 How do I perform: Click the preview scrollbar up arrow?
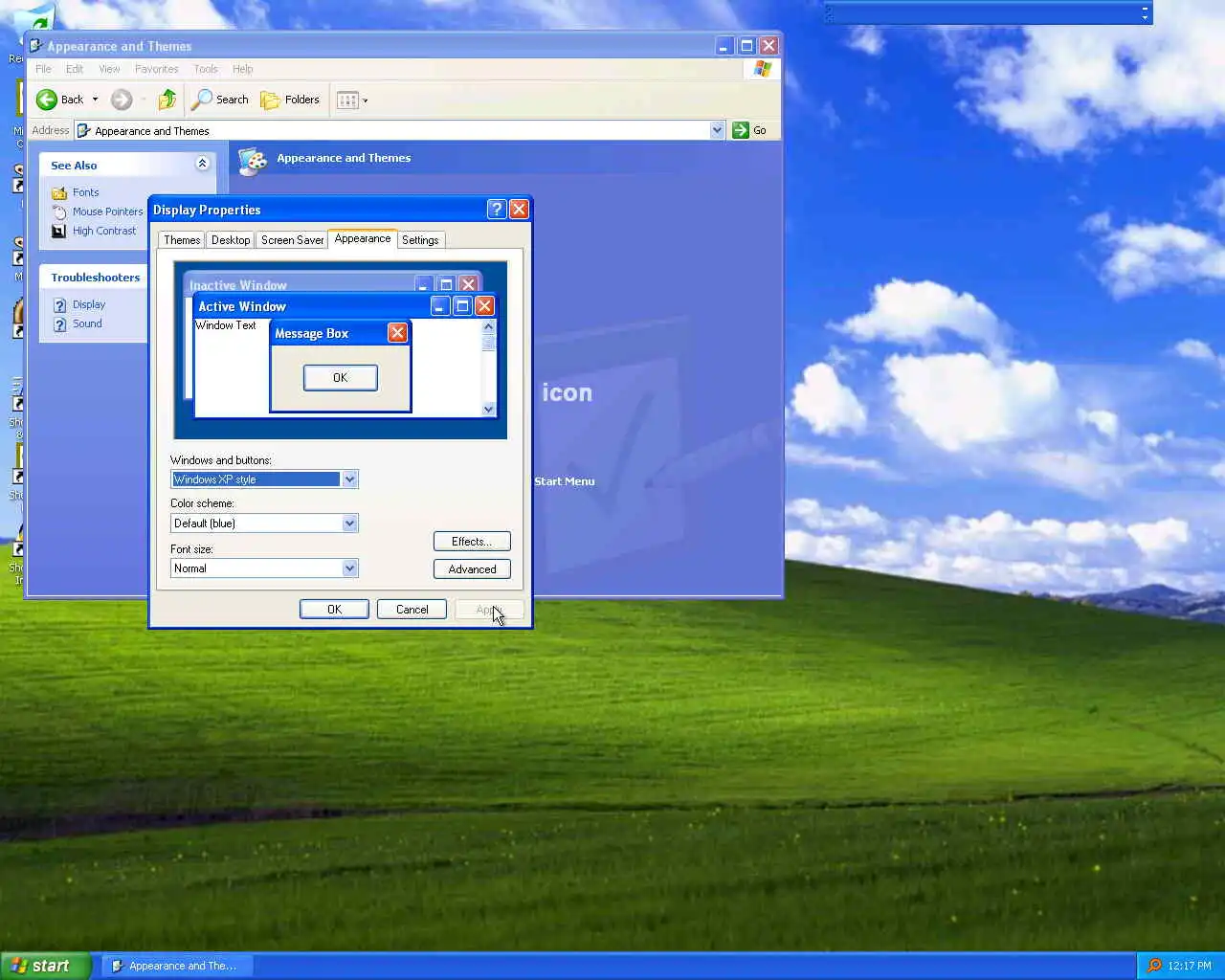pyautogui.click(x=488, y=326)
